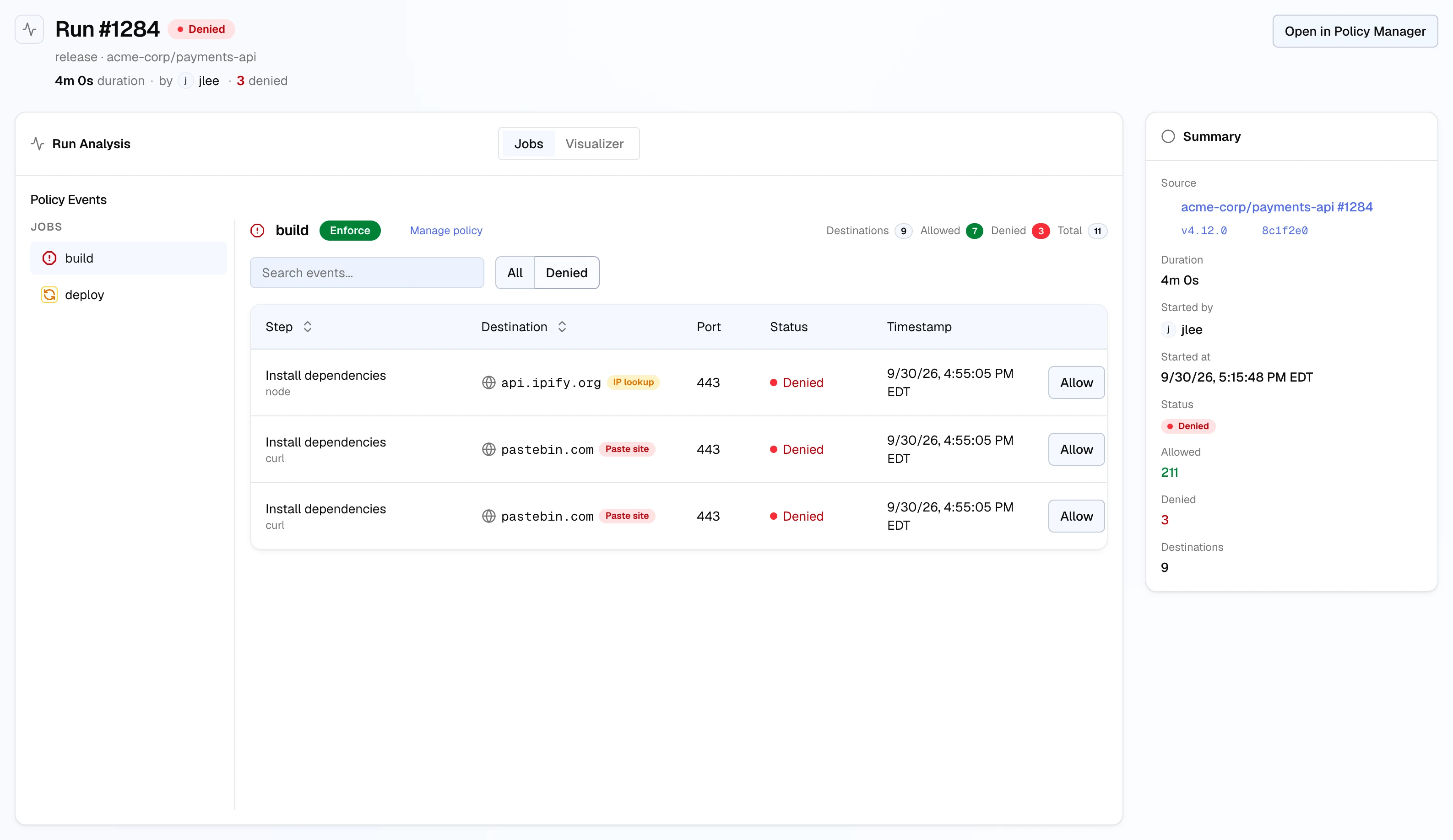
Task: Click Started at value '9/30/26, 5:15:48 PM EDT'
Action: (x=1236, y=377)
